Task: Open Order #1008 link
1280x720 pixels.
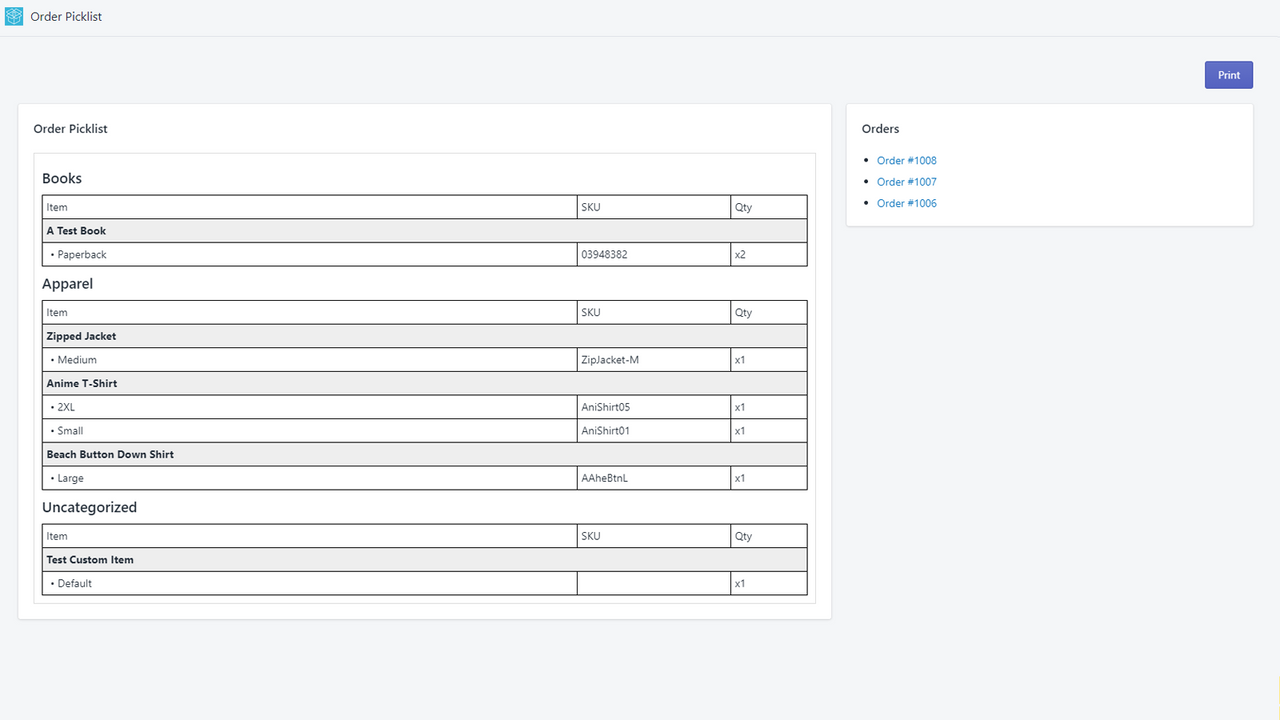Action: tap(906, 160)
